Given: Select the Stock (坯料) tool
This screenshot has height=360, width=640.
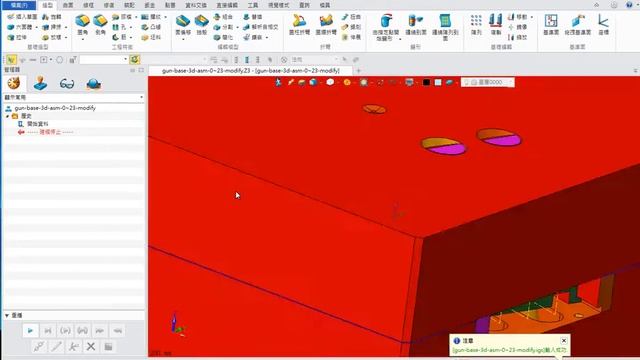Looking at the screenshot, I should pyautogui.click(x=151, y=37).
